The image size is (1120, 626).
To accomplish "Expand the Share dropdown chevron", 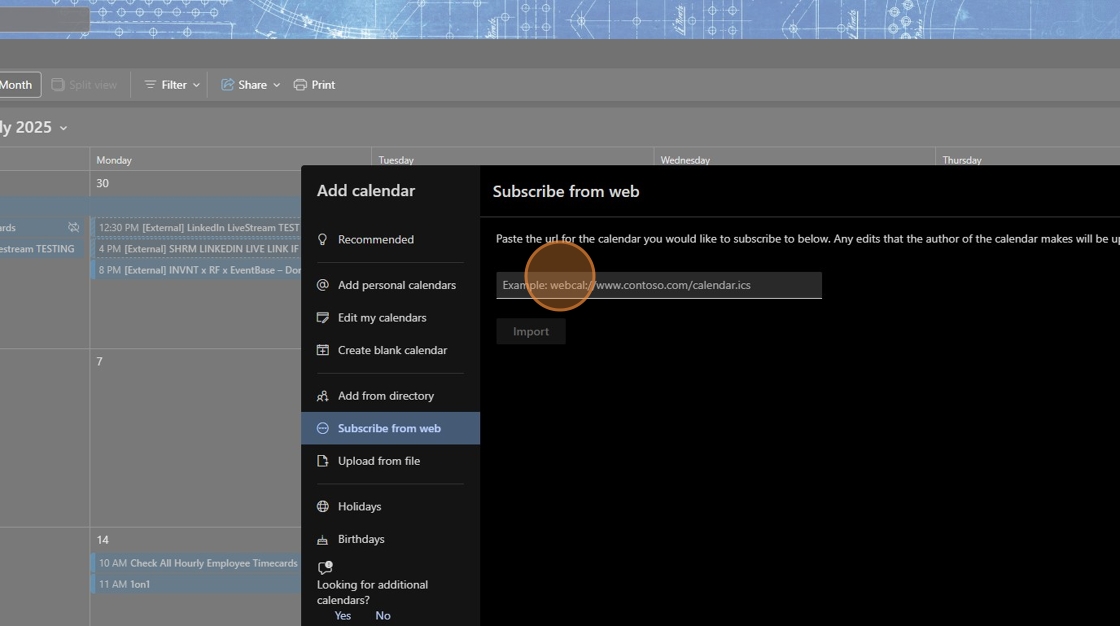I will [x=277, y=85].
